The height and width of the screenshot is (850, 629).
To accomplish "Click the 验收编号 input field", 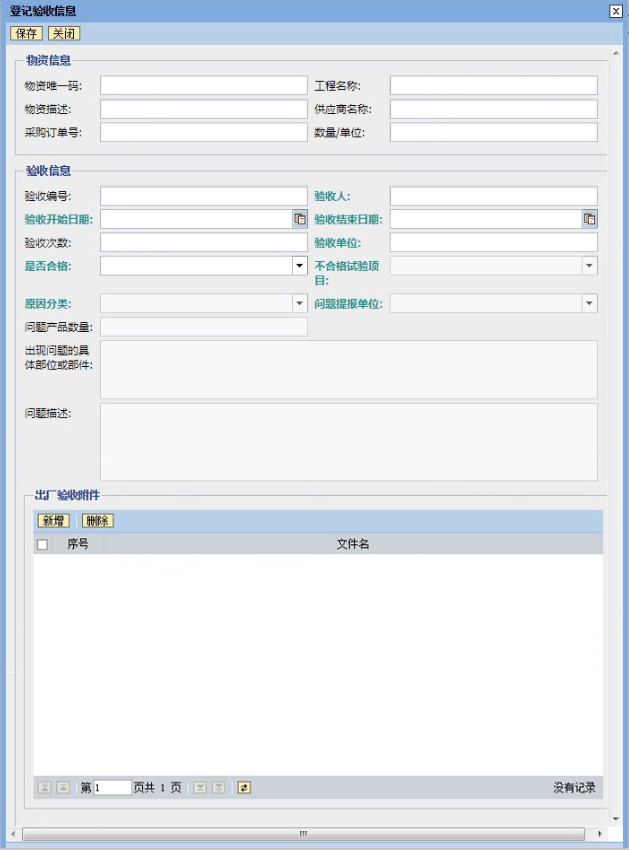I will coord(203,196).
